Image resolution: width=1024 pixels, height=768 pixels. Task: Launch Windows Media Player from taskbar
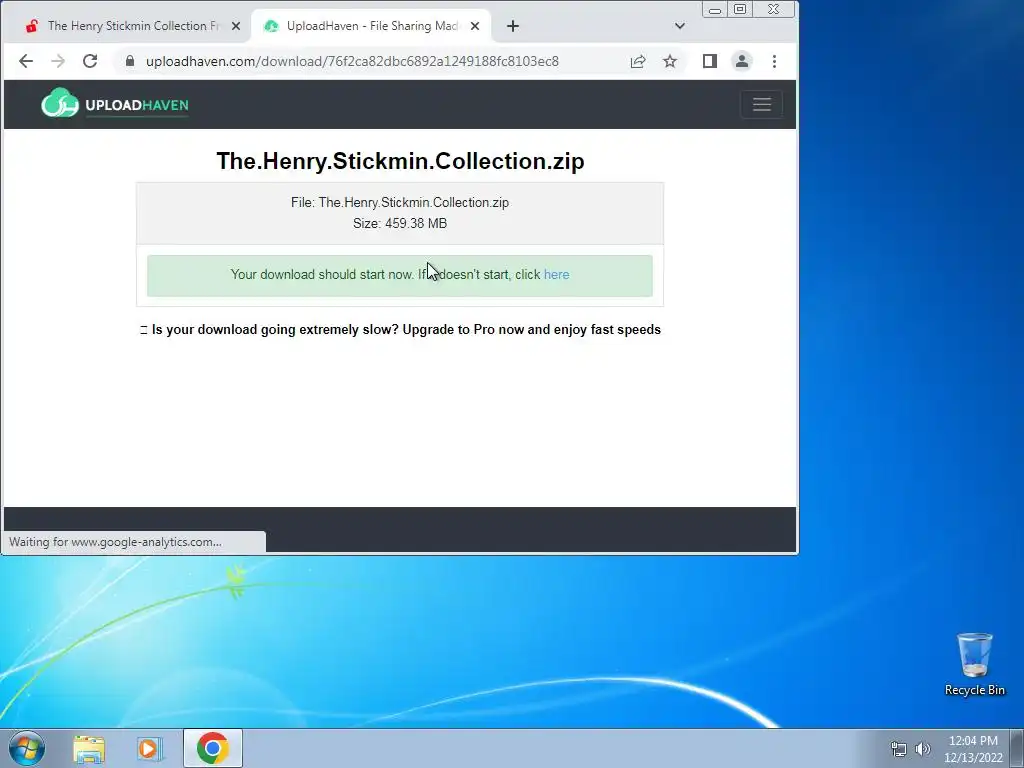tap(149, 749)
